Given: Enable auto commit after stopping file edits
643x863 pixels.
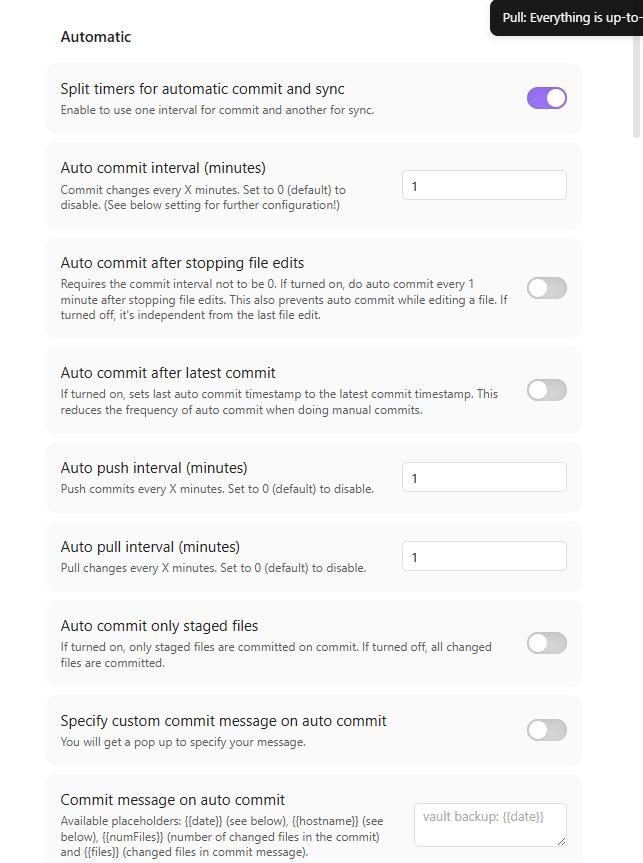Looking at the screenshot, I should pos(546,288).
